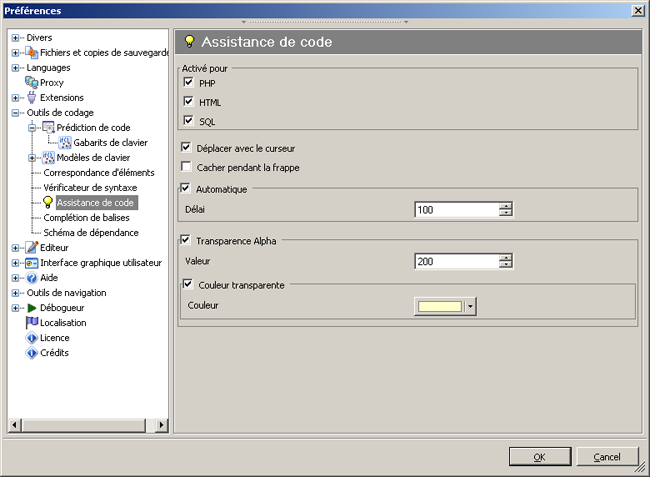The image size is (650, 477).
Task: Expand the Divers tree node
Action: [16, 38]
